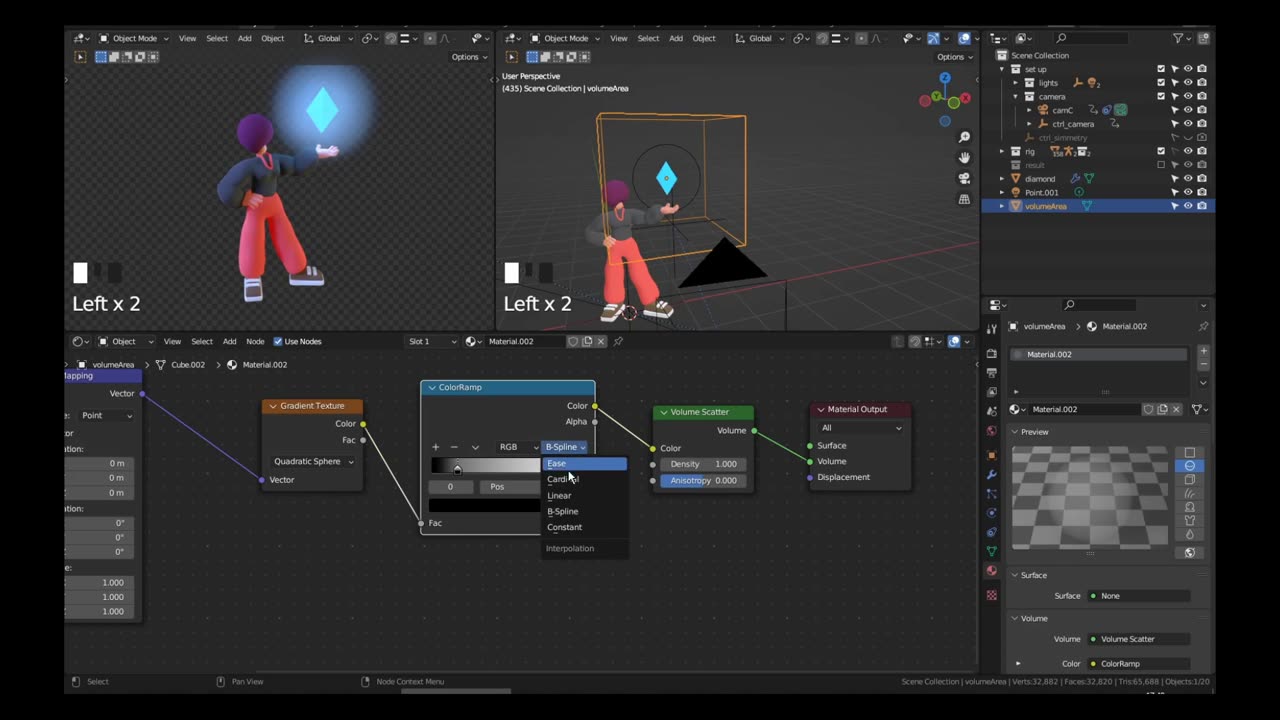Viewport: 1280px width, 720px height.
Task: Click the pan hand icon in right viewport
Action: pos(964,158)
